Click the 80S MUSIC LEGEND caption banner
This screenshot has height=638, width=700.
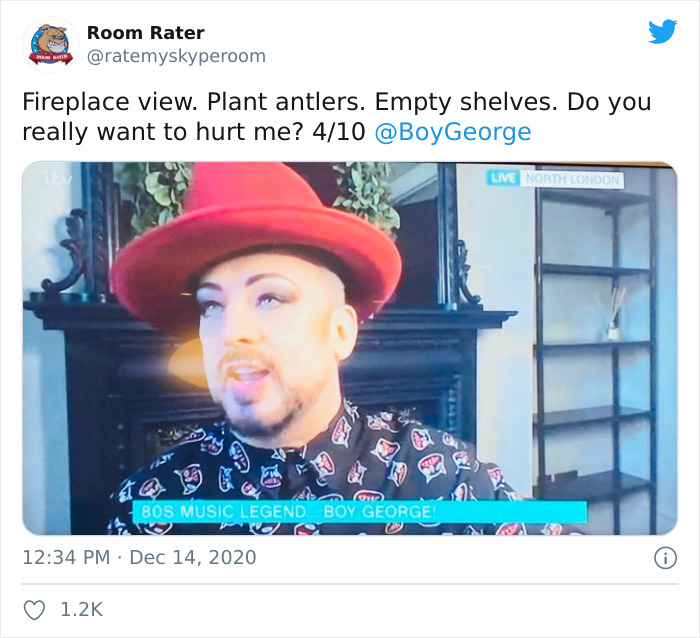coord(360,512)
